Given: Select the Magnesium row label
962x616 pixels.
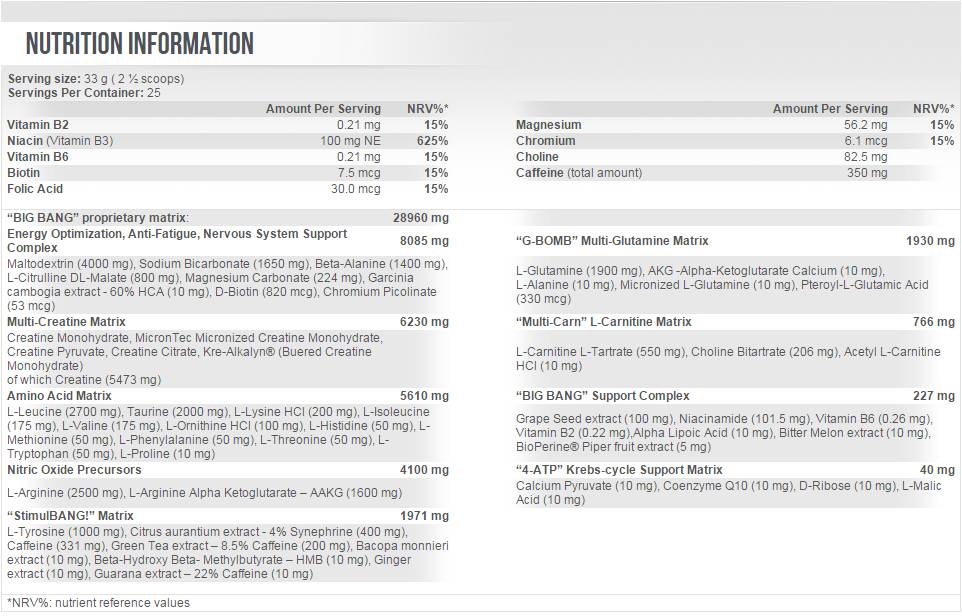Looking at the screenshot, I should click(548, 125).
